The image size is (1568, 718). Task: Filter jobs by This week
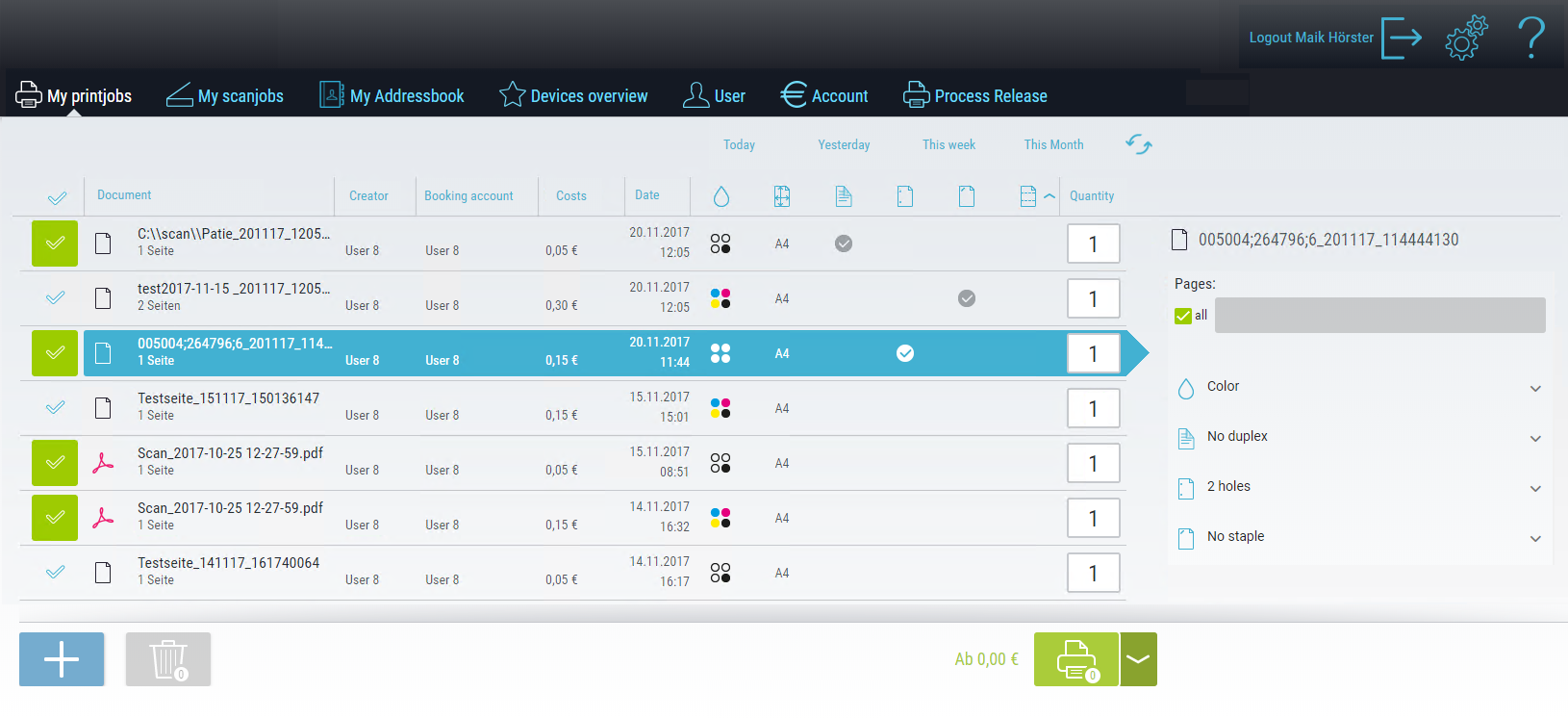(x=948, y=145)
